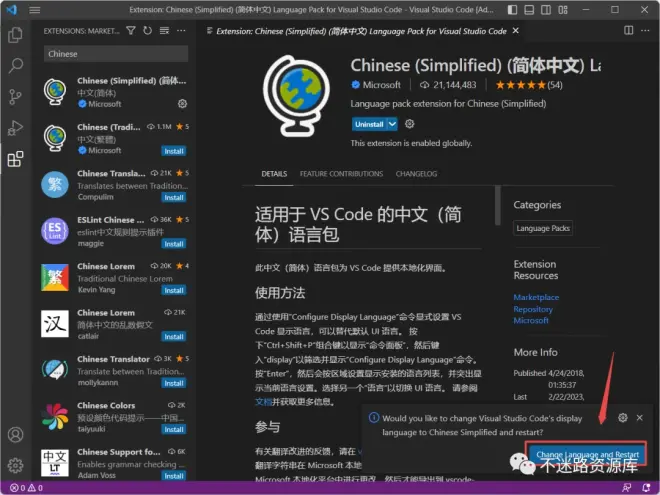The image size is (660, 495).
Task: Close the extension editor tab
Action: [516, 31]
